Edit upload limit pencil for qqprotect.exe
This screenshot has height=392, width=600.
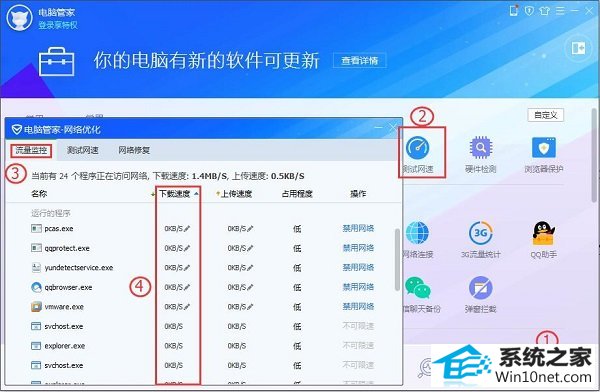pos(250,248)
